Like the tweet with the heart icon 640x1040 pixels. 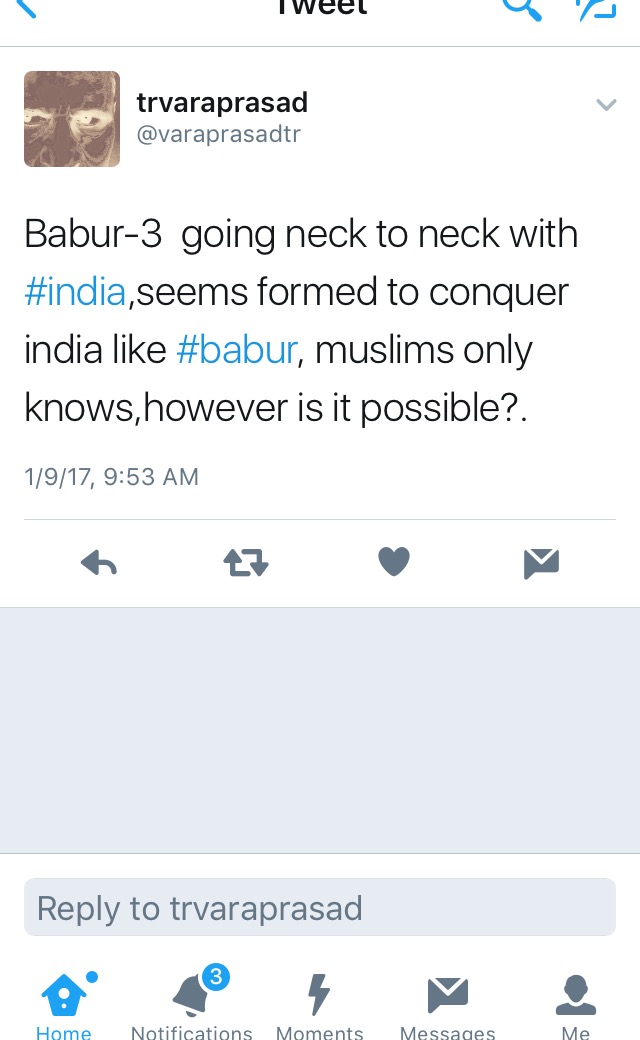[394, 561]
